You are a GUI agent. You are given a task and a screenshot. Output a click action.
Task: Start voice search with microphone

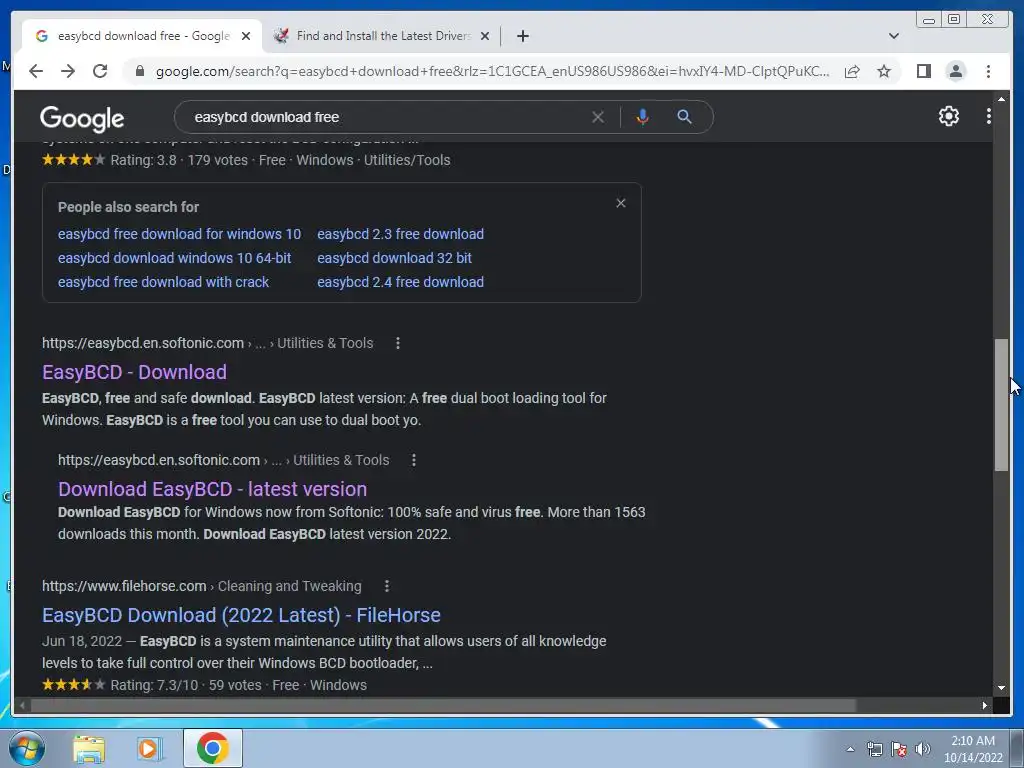click(x=643, y=117)
